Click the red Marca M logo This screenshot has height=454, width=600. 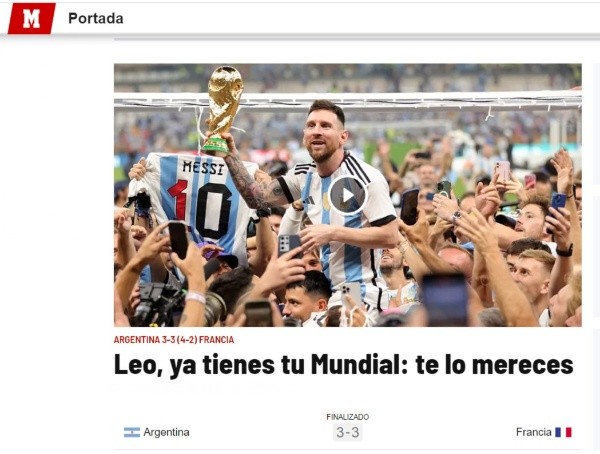pos(31,18)
